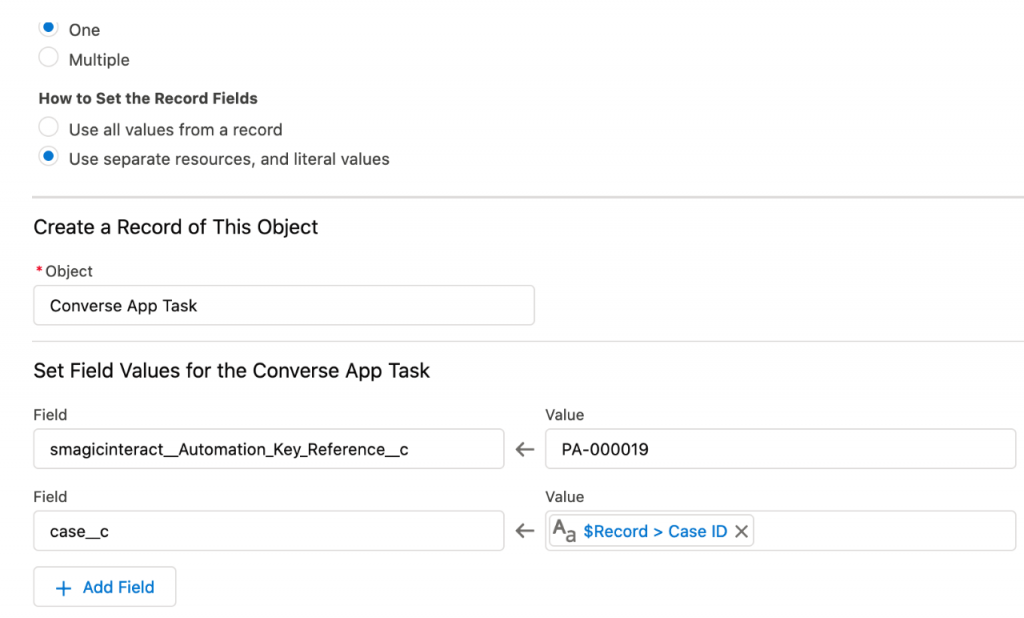Remove the $Record Case ID pill via X icon

741,531
